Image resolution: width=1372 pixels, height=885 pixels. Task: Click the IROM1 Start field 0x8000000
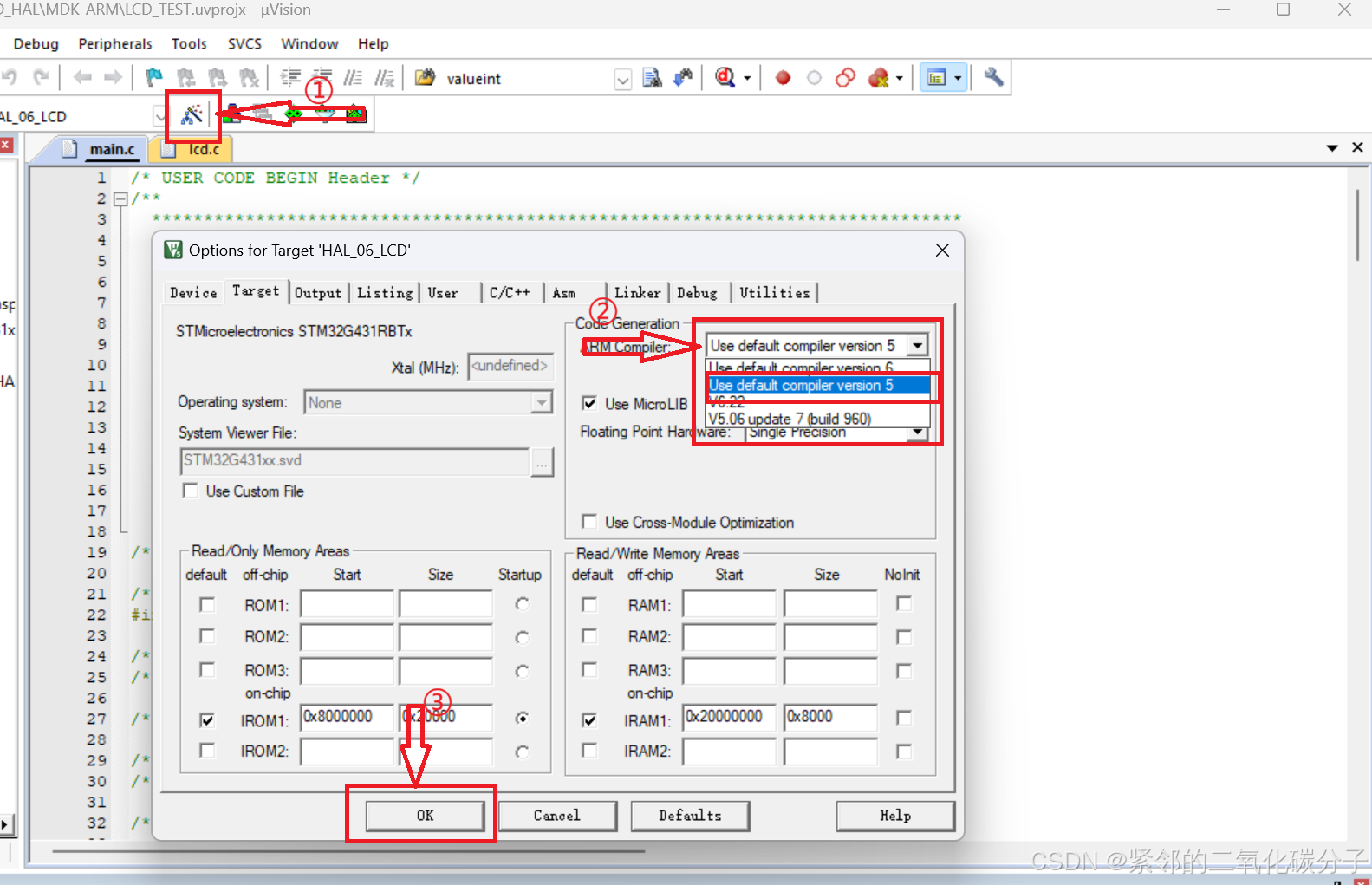click(347, 717)
